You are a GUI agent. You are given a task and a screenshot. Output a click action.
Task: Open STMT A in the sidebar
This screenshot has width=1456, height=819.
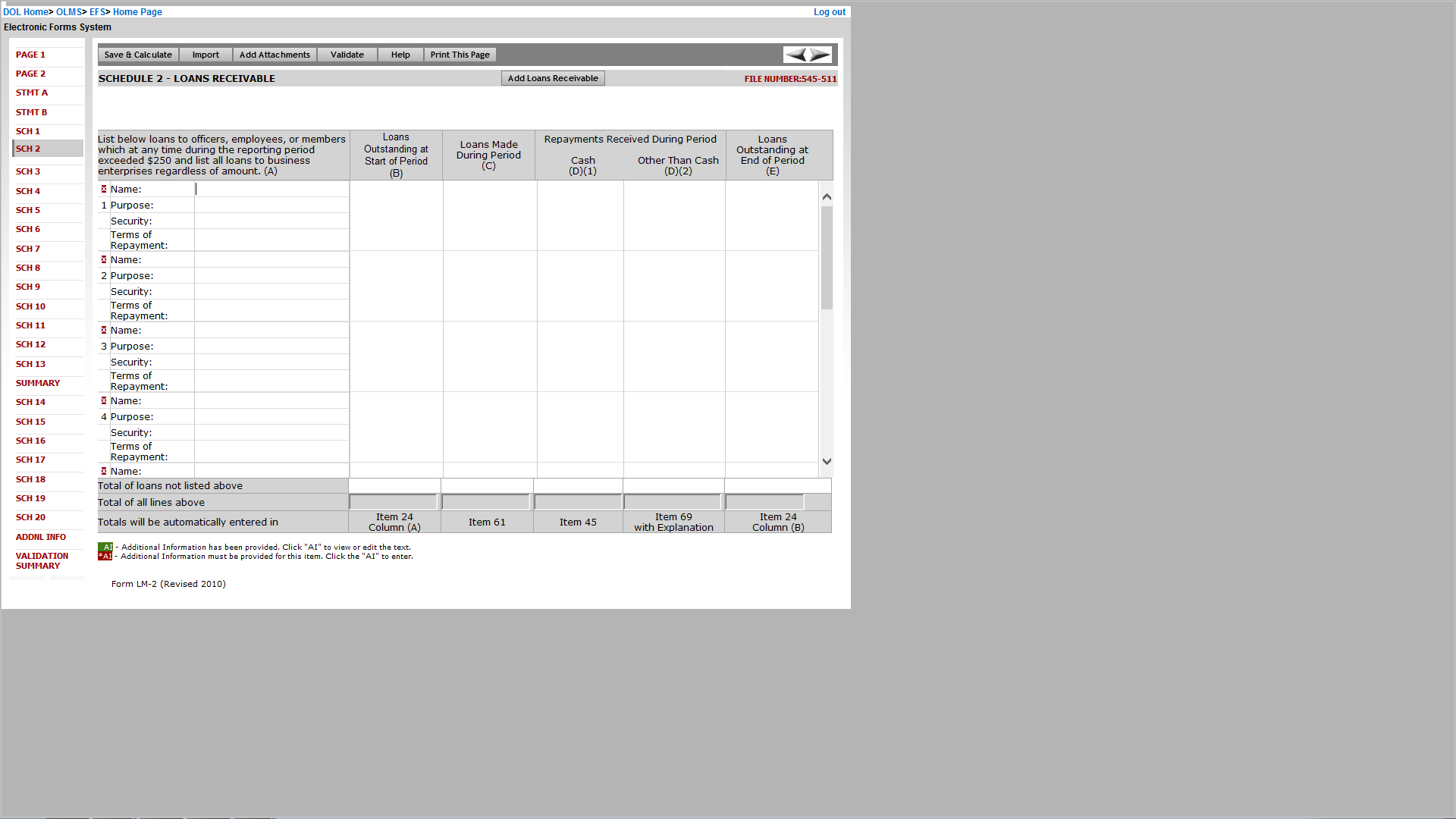[x=32, y=93]
